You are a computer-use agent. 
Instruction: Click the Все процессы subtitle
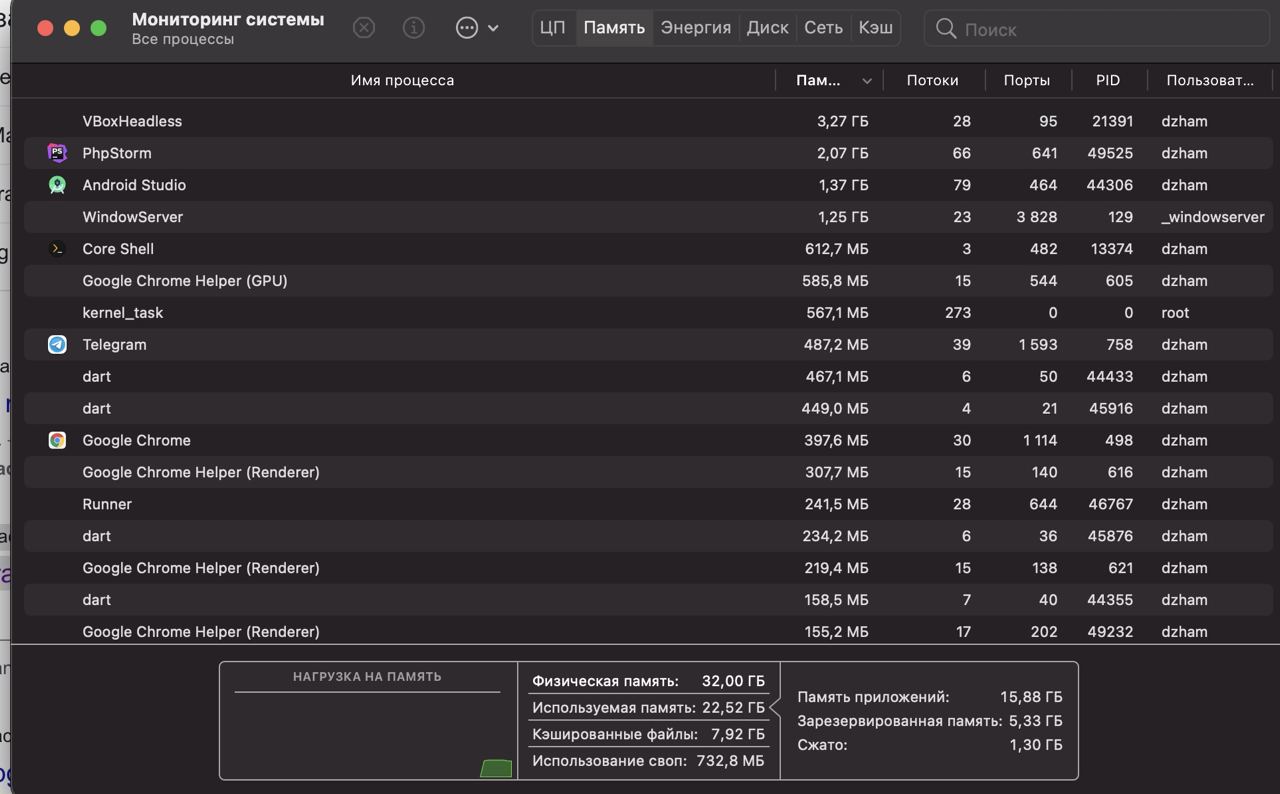(183, 39)
